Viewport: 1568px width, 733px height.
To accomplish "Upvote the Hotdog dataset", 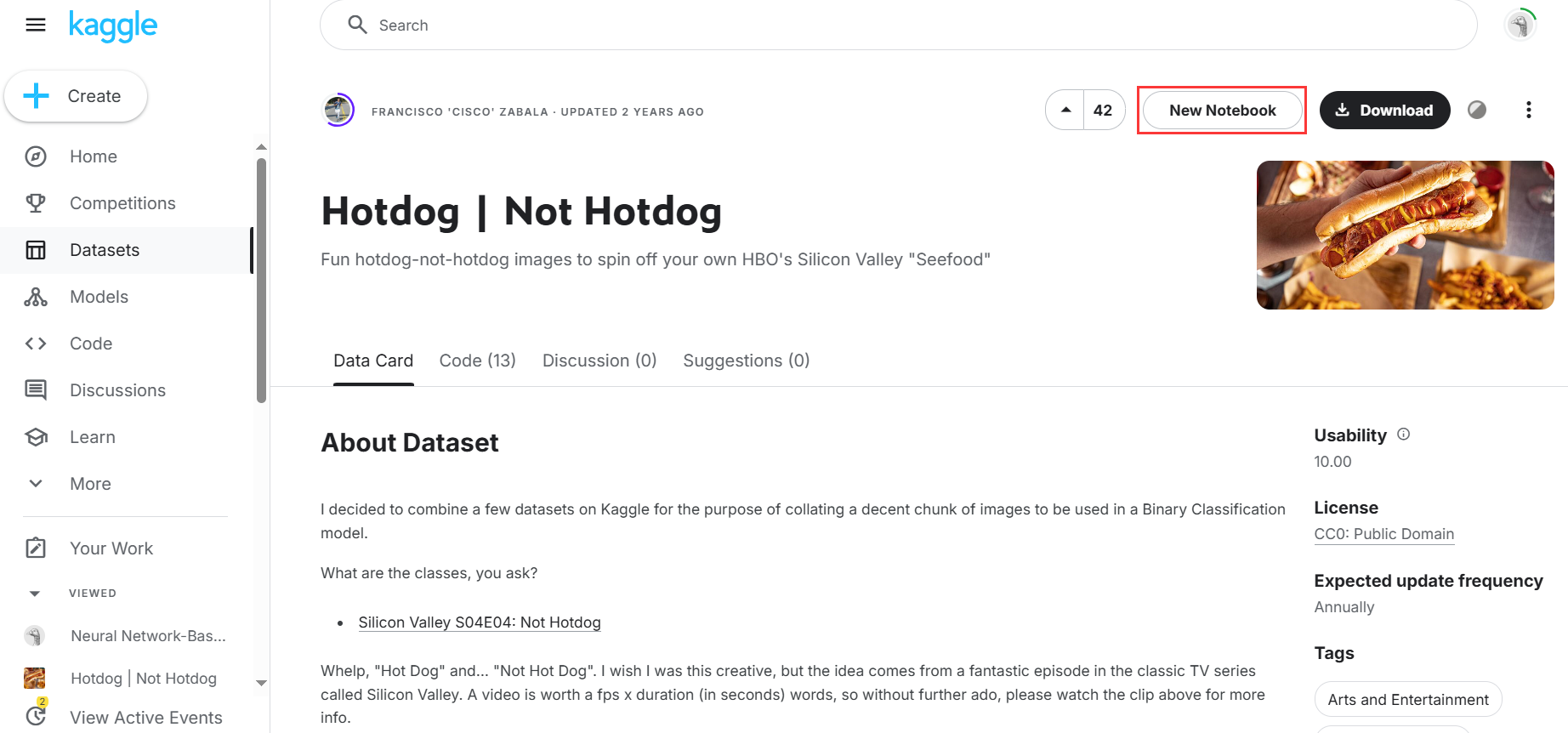I will [1065, 111].
